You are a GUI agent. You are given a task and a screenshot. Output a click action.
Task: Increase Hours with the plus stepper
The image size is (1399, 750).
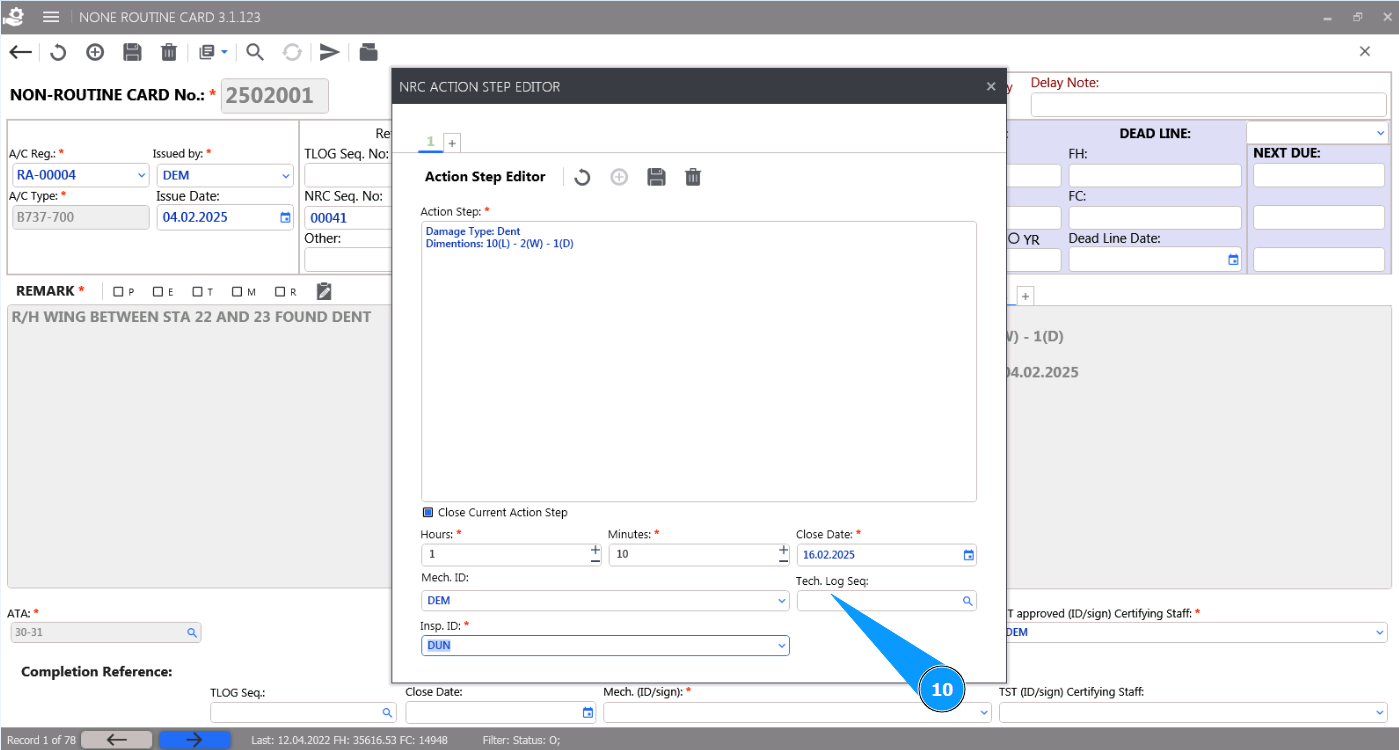pos(595,550)
